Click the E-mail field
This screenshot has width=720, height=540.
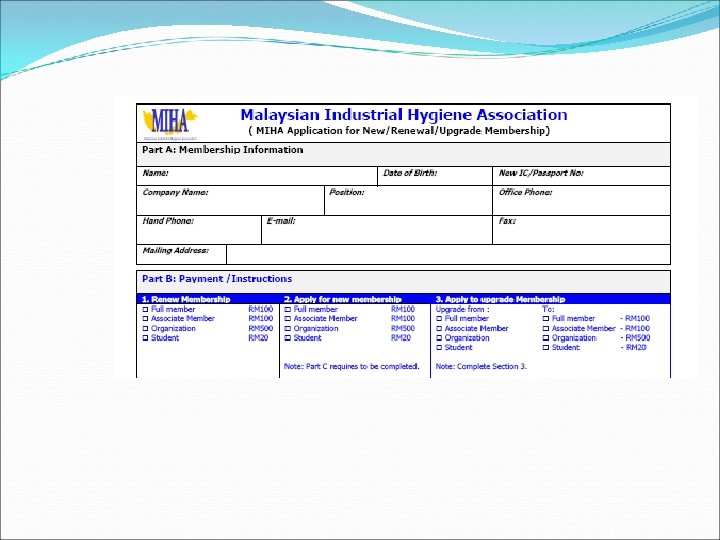pos(377,230)
